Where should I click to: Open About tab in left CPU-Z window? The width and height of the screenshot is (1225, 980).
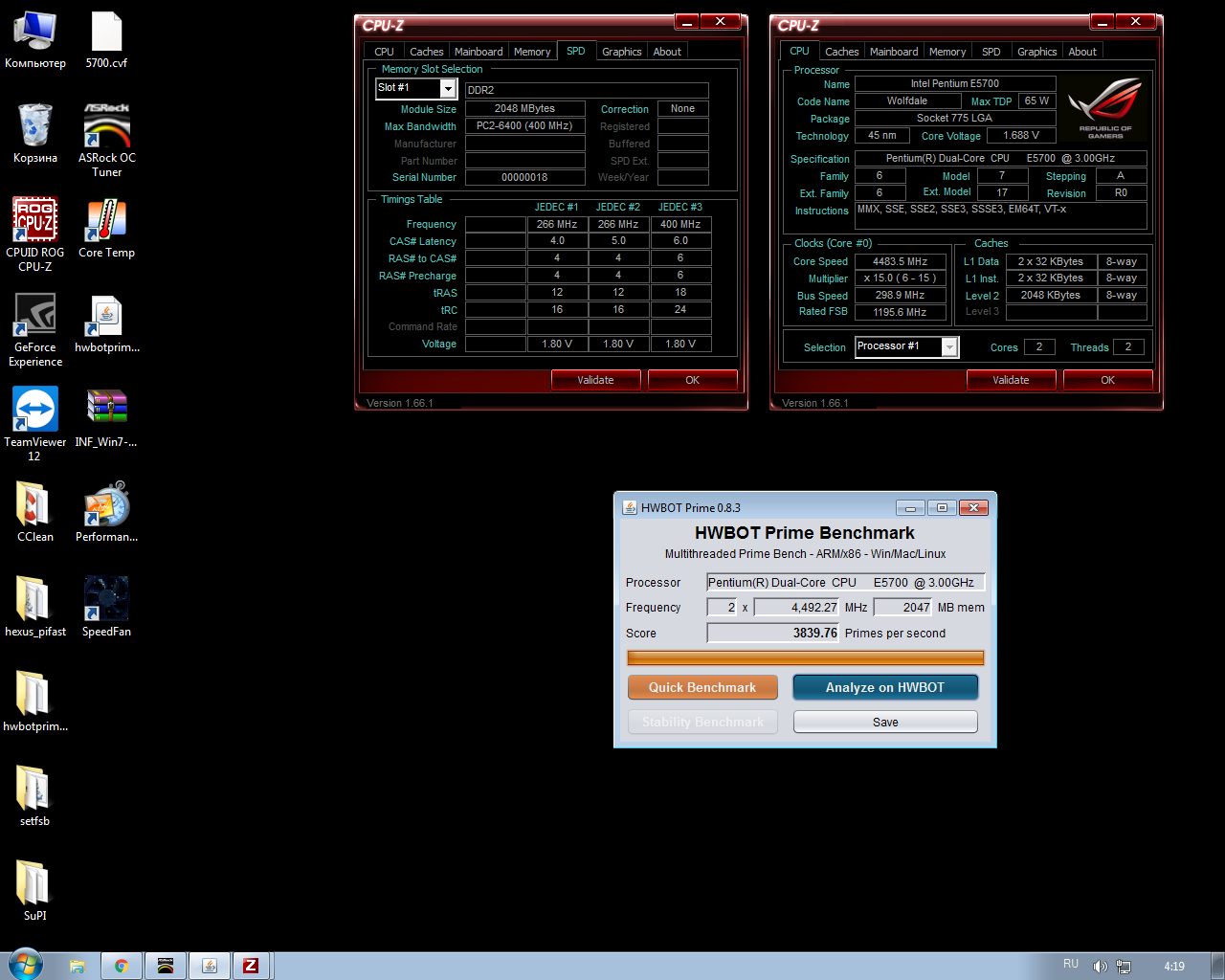point(667,52)
